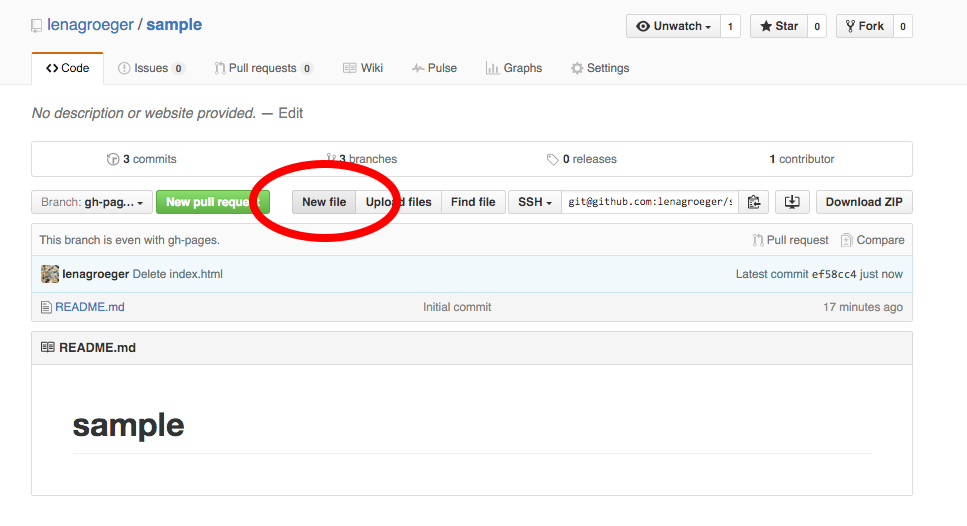Click the Unwatch dropdown button
The height and width of the screenshot is (526, 967).
pos(673,26)
